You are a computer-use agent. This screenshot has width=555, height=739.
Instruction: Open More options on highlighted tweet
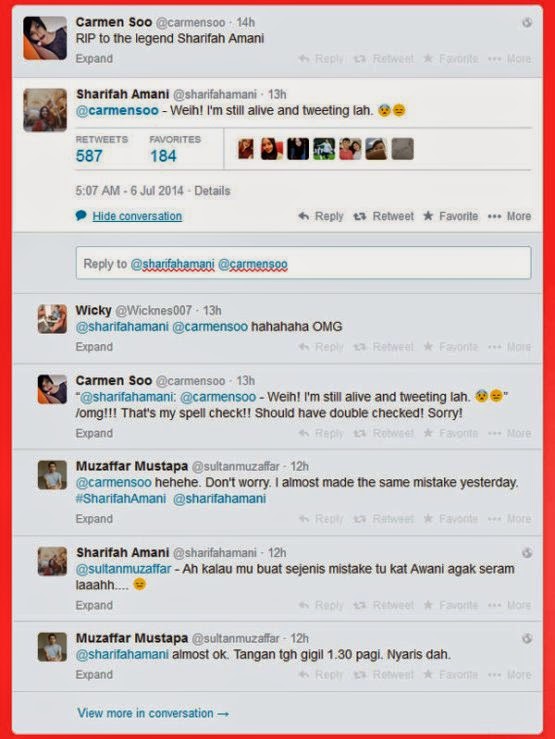point(510,216)
